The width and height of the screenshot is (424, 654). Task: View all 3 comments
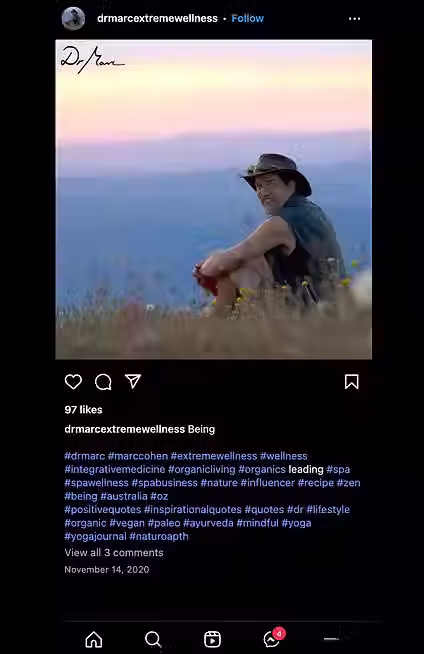[x=114, y=553]
